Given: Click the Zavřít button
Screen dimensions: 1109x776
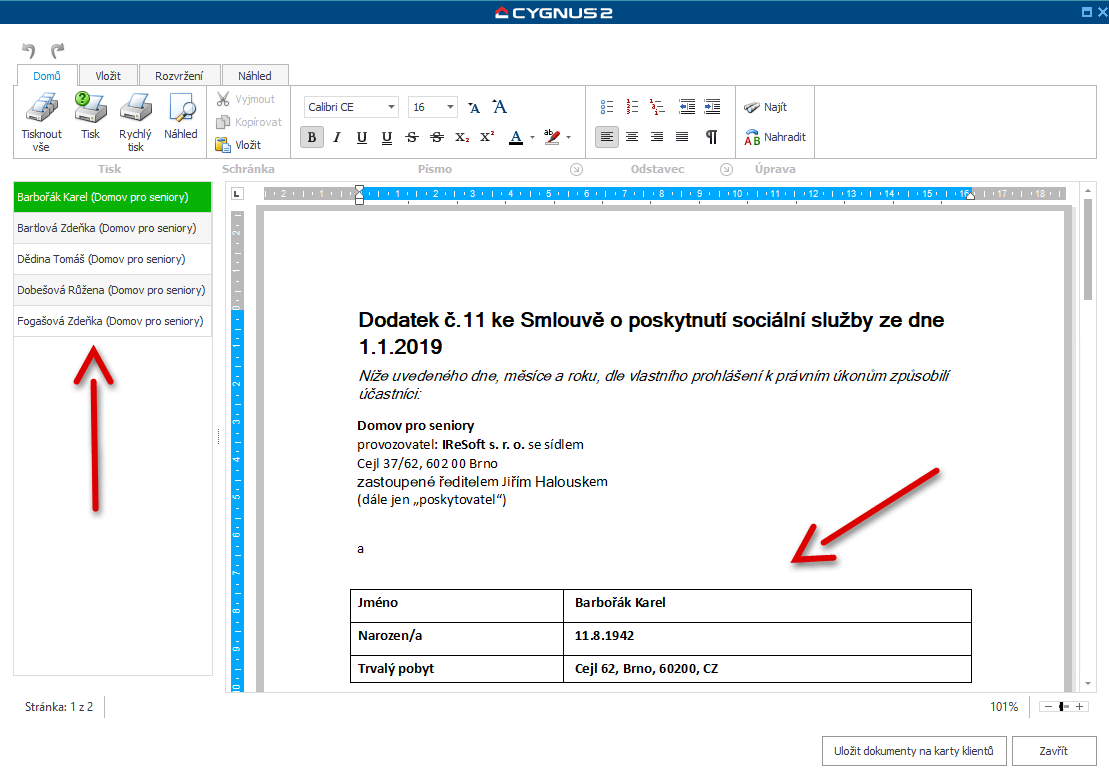Looking at the screenshot, I should pyautogui.click(x=1054, y=751).
